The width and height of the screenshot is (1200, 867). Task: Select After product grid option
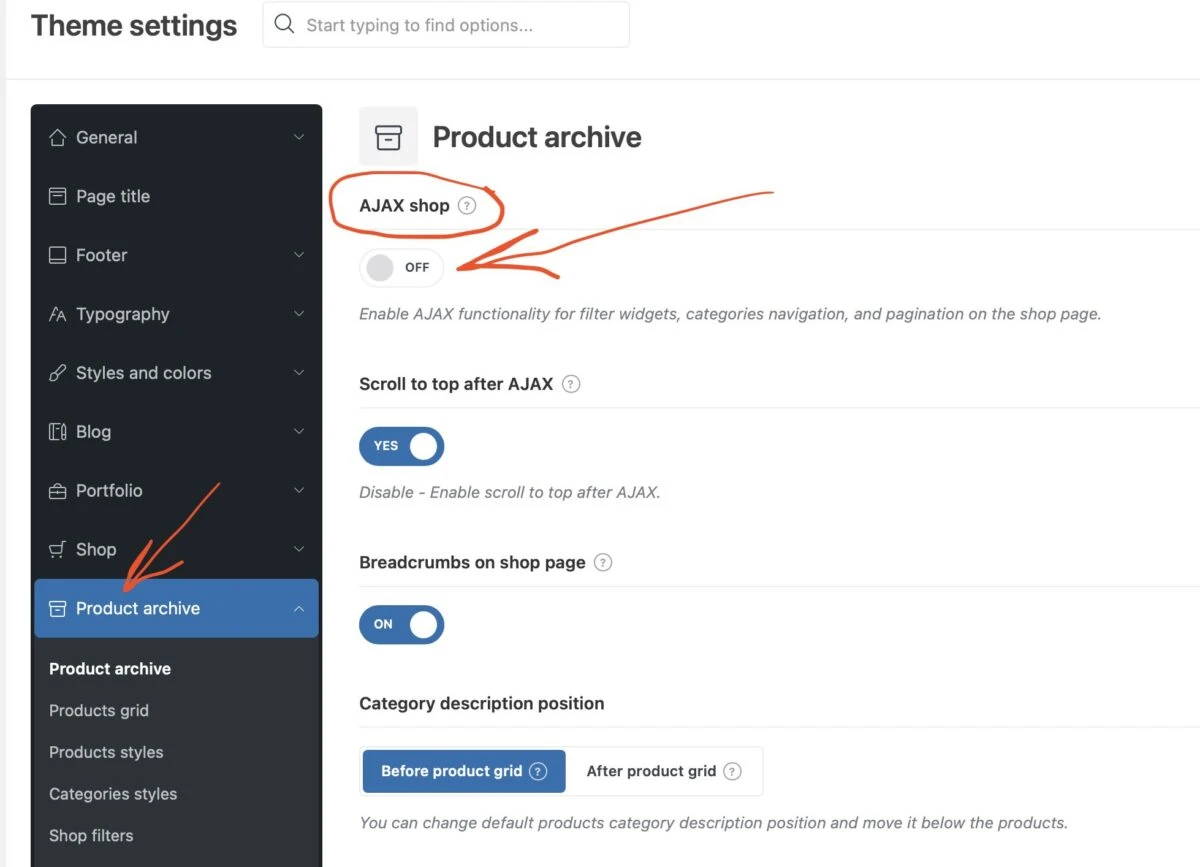[x=651, y=771]
